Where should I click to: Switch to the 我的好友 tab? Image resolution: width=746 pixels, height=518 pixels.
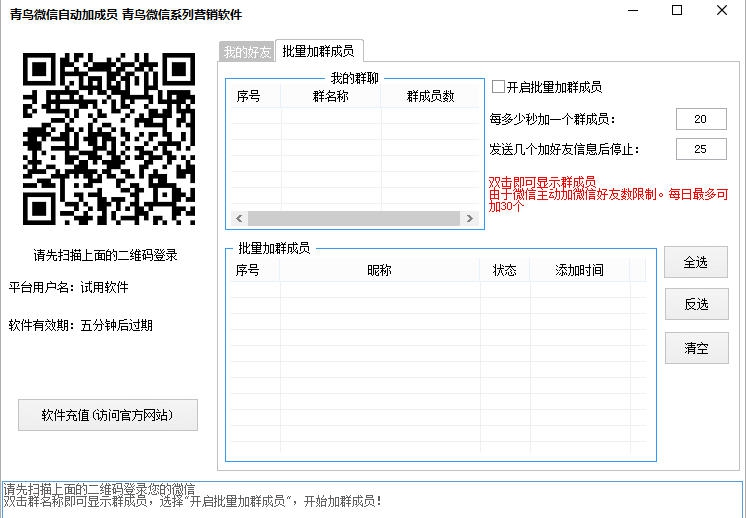coord(246,51)
